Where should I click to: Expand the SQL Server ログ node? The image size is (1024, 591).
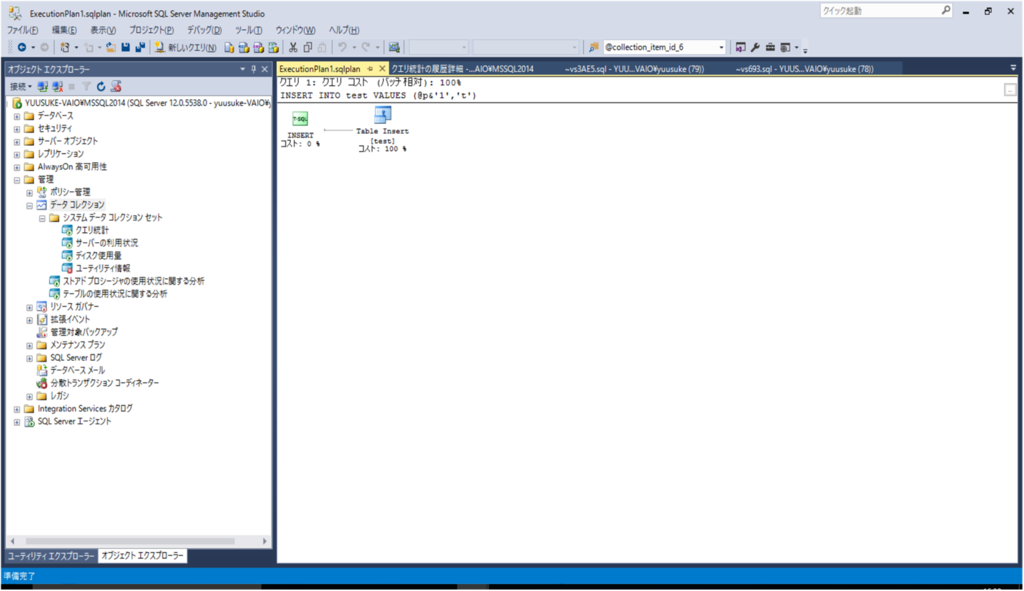29,359
